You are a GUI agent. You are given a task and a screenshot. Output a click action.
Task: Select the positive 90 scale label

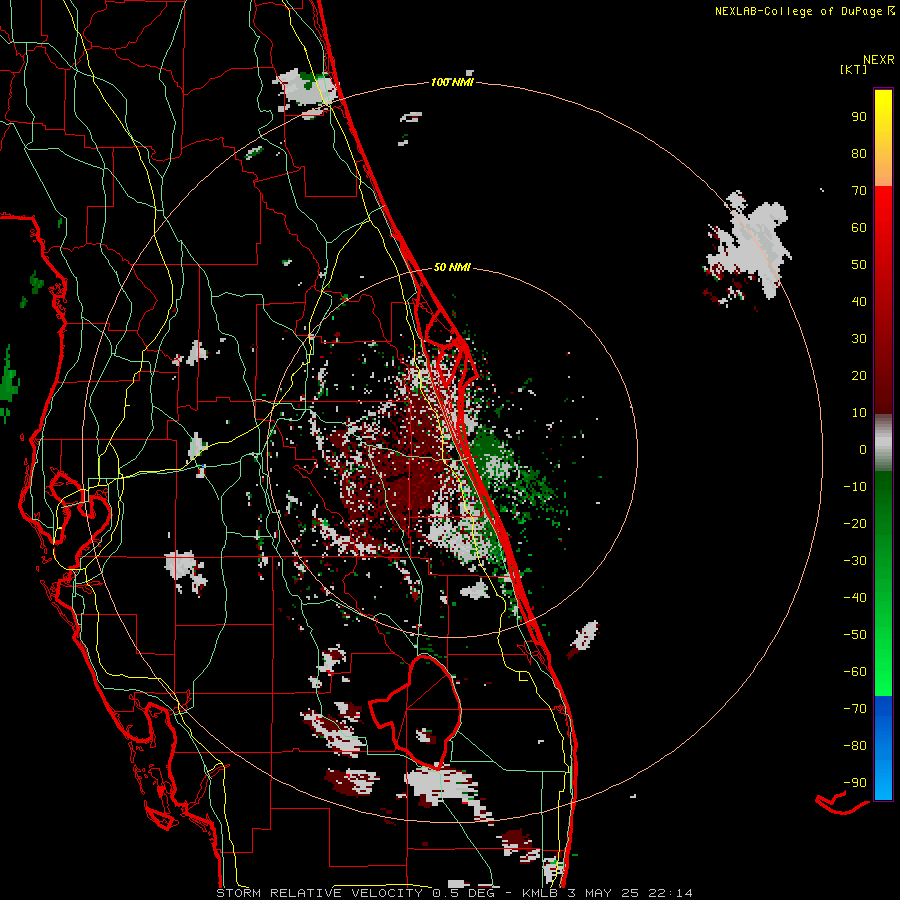pos(859,117)
